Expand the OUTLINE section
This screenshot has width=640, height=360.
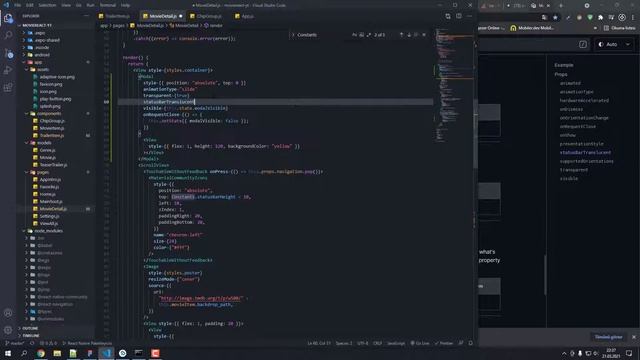tap(30, 328)
